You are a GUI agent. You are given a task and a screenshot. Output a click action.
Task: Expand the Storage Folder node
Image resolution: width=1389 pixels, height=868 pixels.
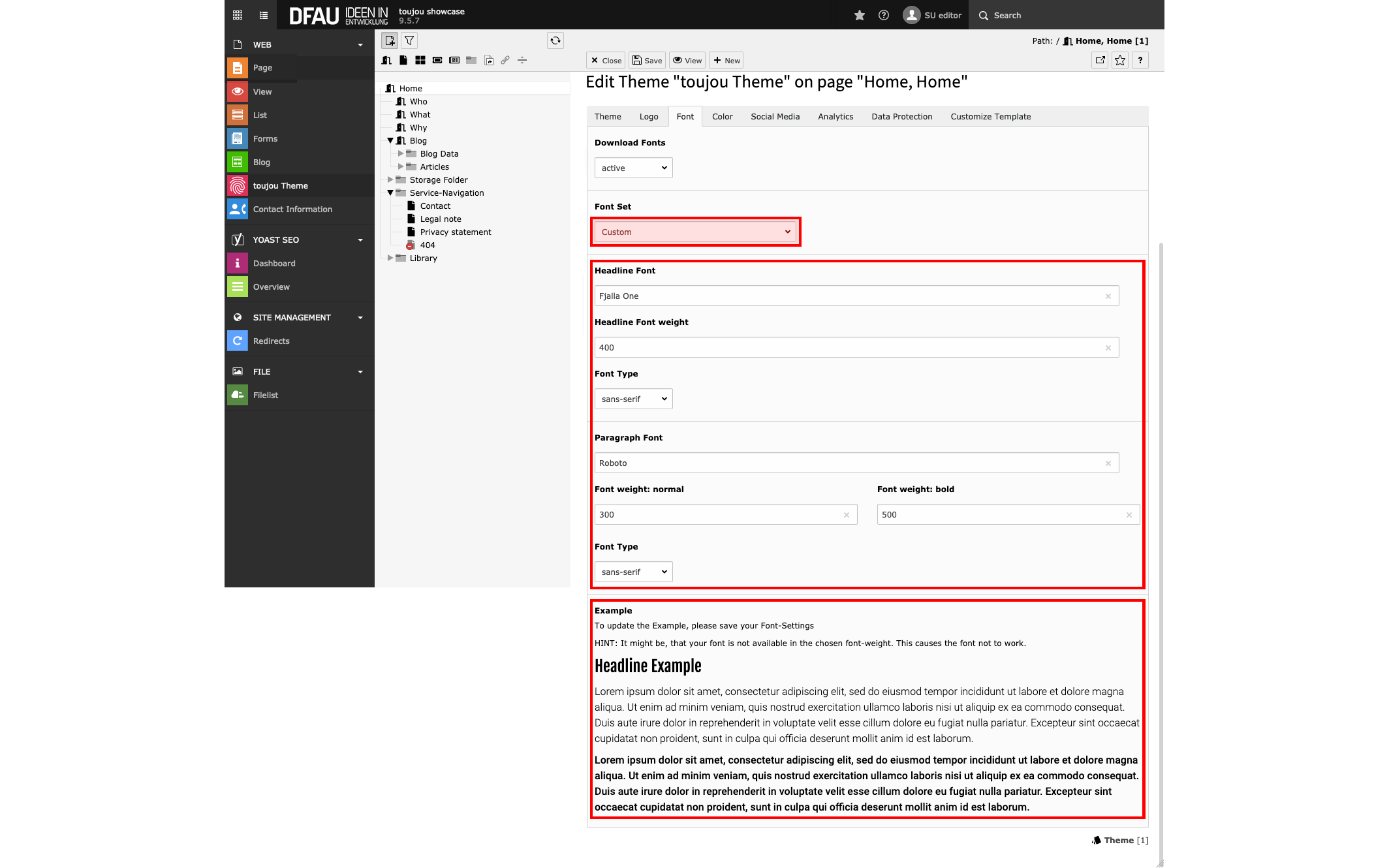tap(390, 179)
